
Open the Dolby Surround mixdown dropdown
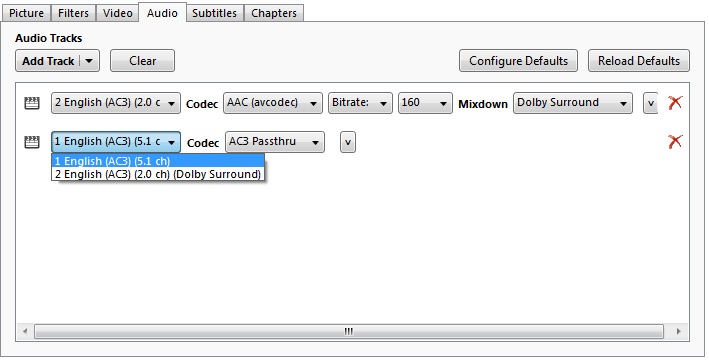click(572, 103)
